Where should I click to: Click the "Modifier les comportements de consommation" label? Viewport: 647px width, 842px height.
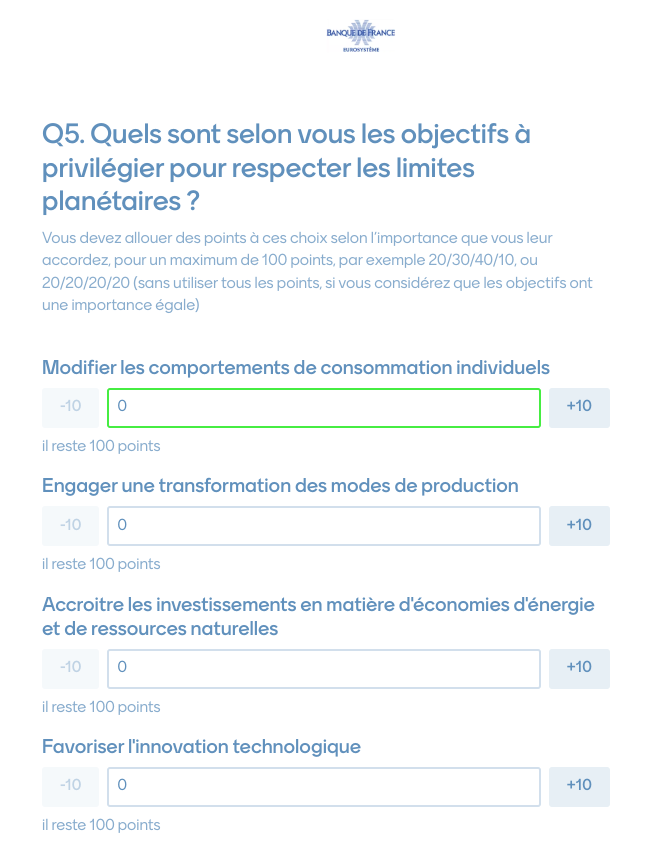(296, 367)
